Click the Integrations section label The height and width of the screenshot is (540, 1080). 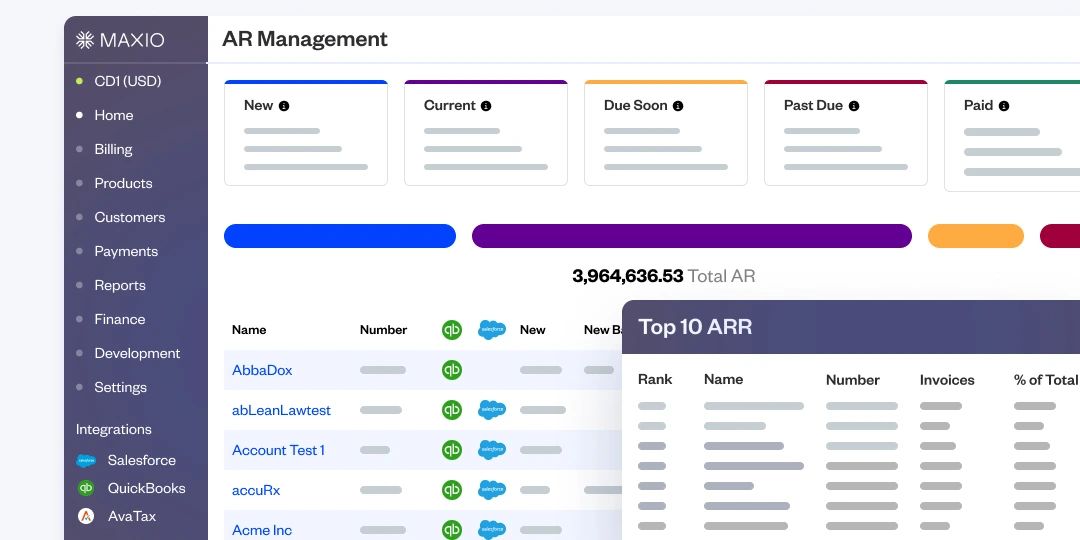click(x=114, y=429)
